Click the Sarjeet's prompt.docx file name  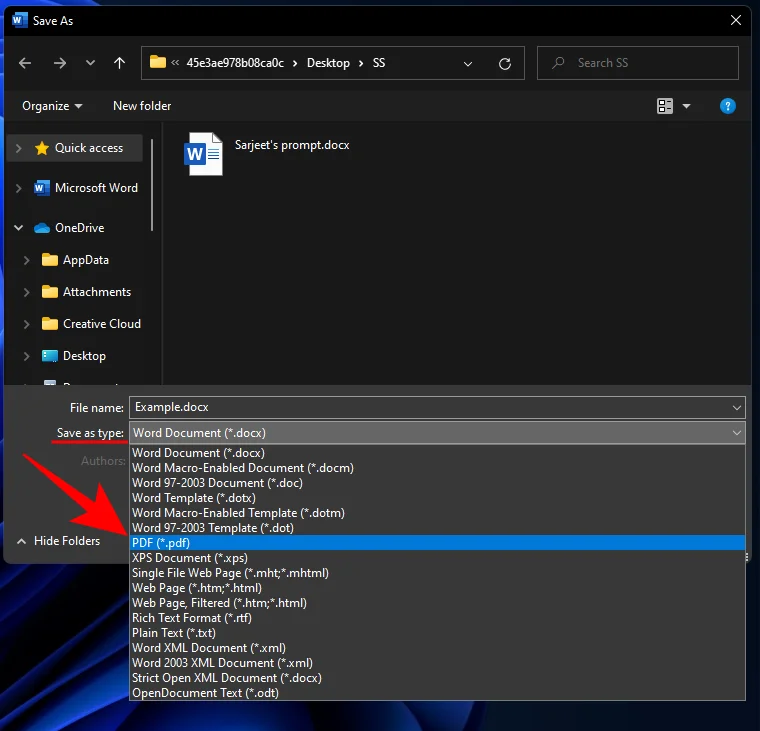[x=292, y=145]
